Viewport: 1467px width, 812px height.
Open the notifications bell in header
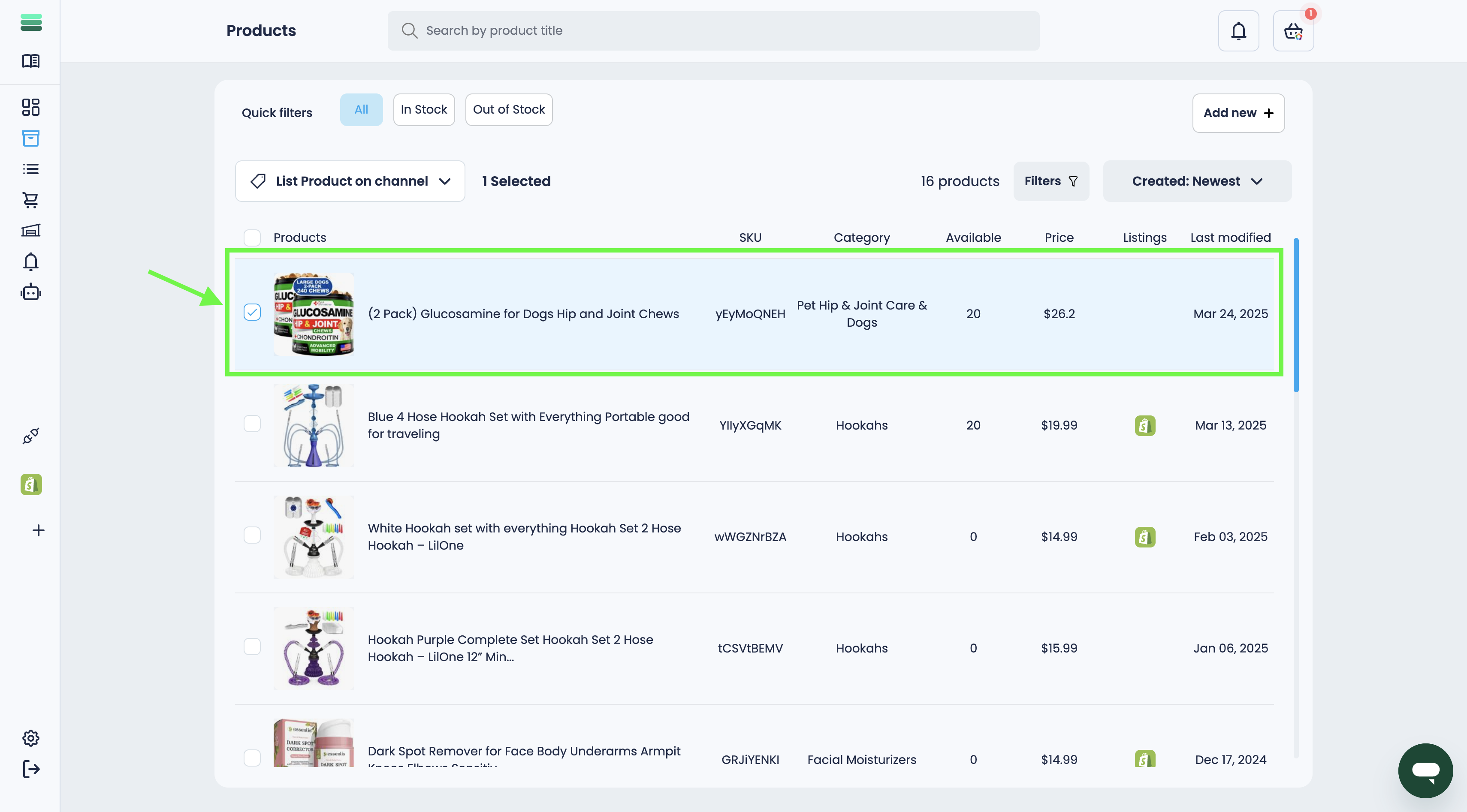[x=1238, y=31]
